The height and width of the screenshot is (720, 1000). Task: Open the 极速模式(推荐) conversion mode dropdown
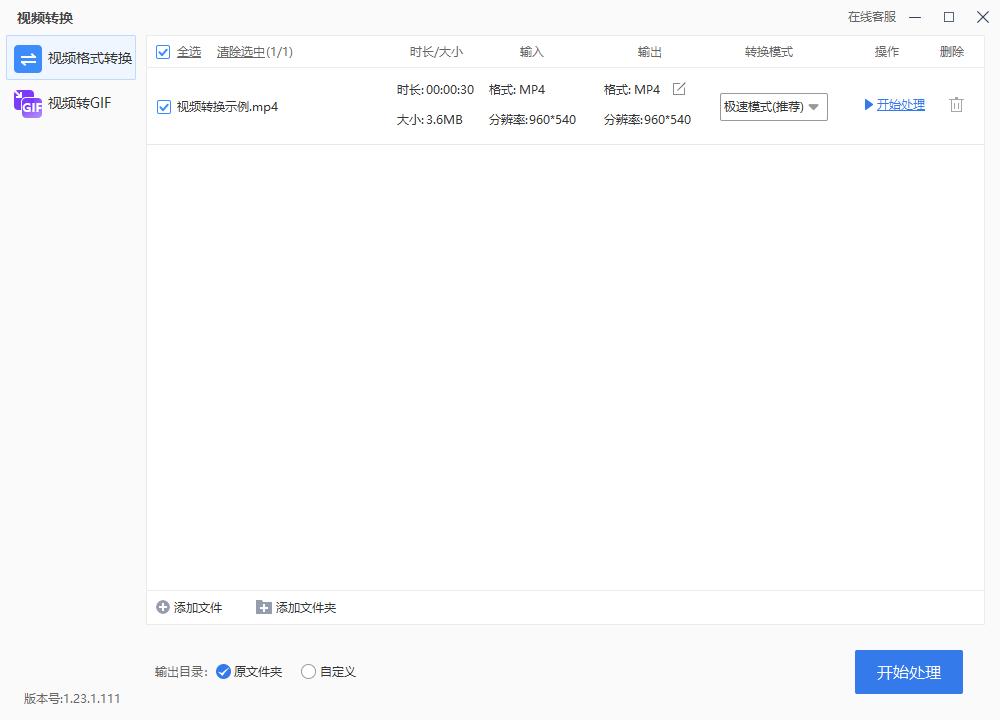pos(773,106)
